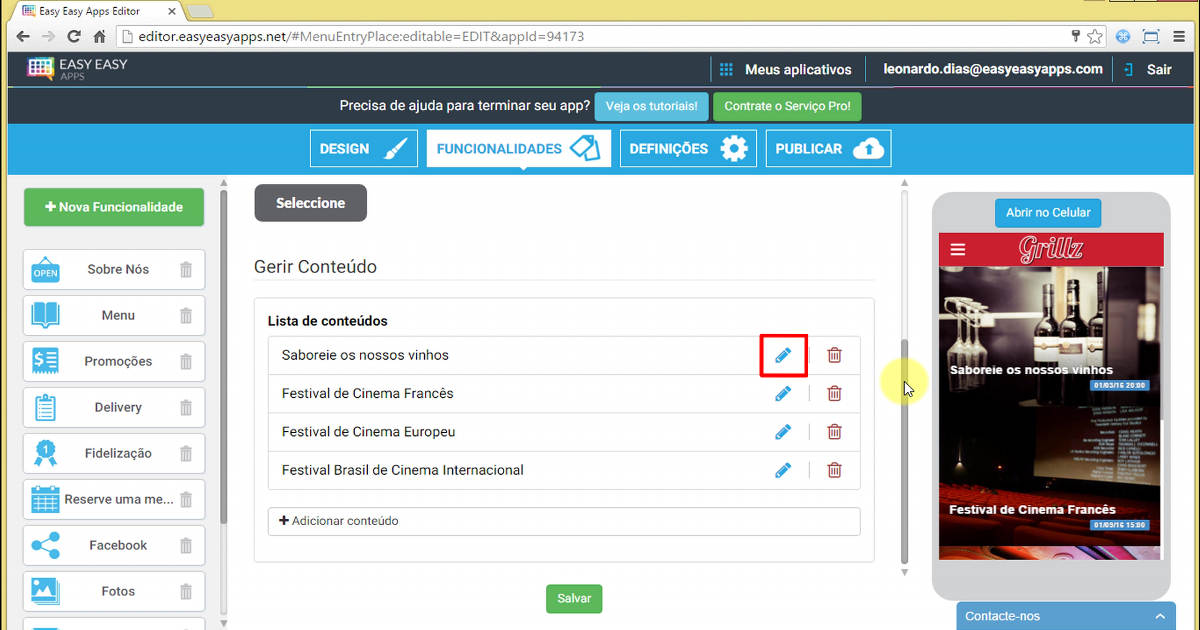Switch to the DESIGN tab
1200x630 pixels.
click(363, 149)
